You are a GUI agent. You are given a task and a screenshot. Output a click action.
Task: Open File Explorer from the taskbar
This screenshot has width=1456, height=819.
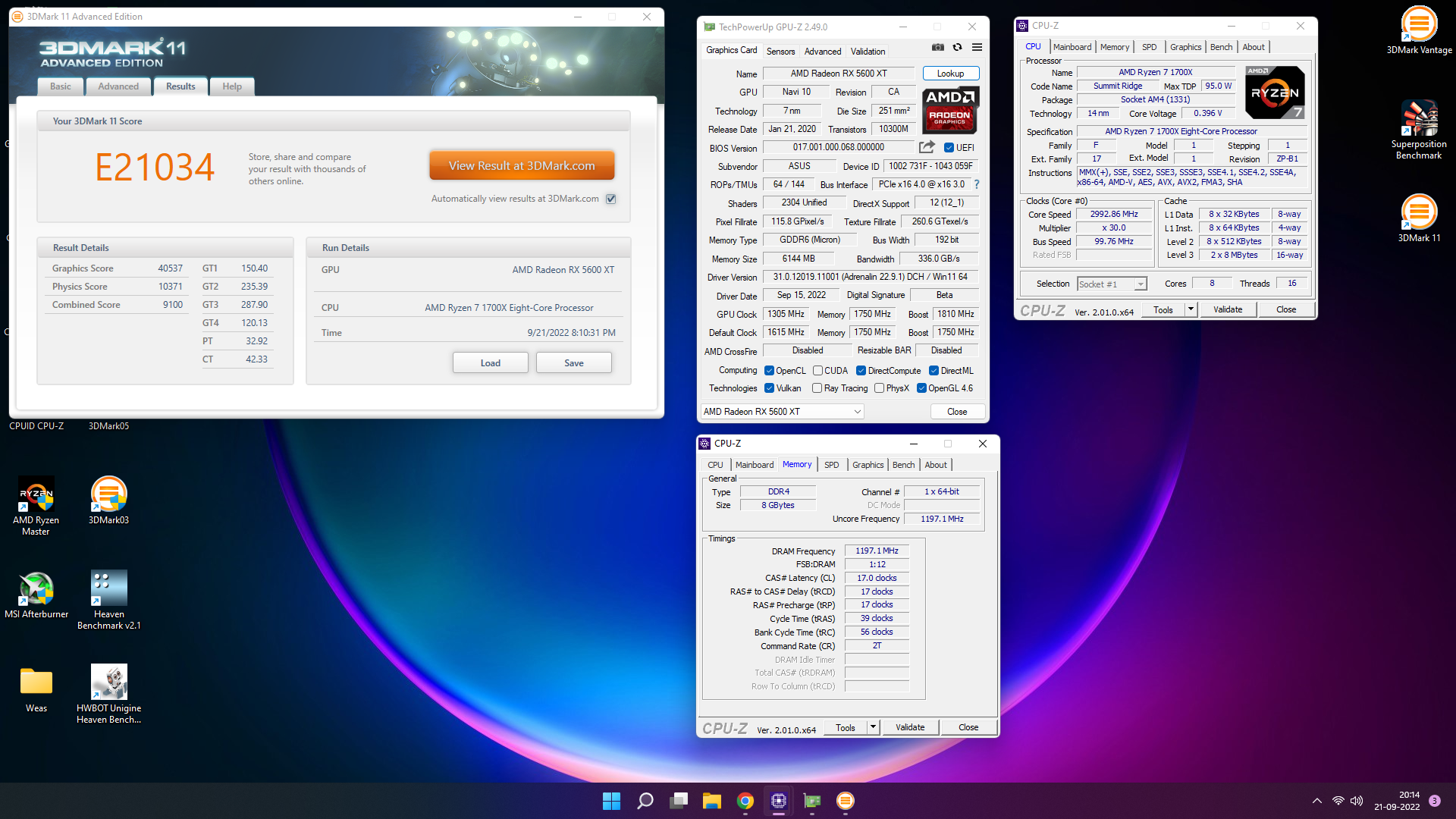[711, 801]
